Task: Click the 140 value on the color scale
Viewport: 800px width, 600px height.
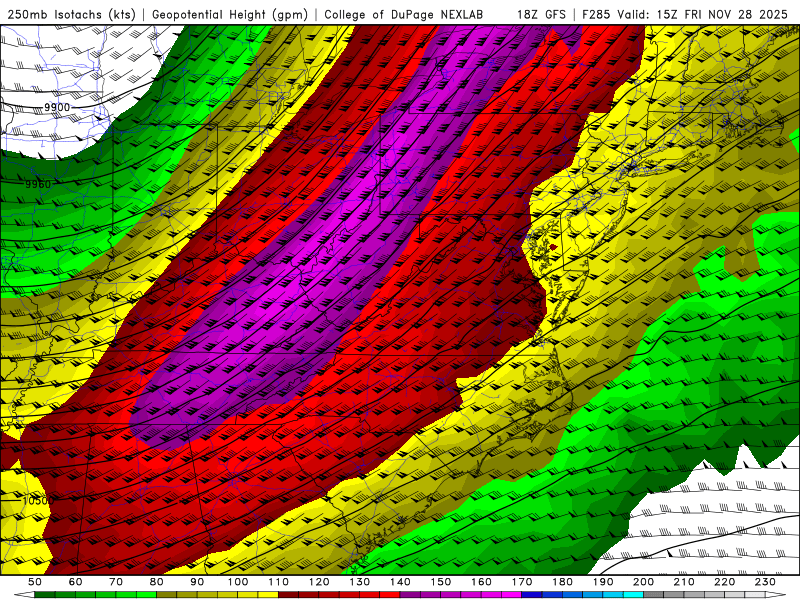Action: point(400,582)
